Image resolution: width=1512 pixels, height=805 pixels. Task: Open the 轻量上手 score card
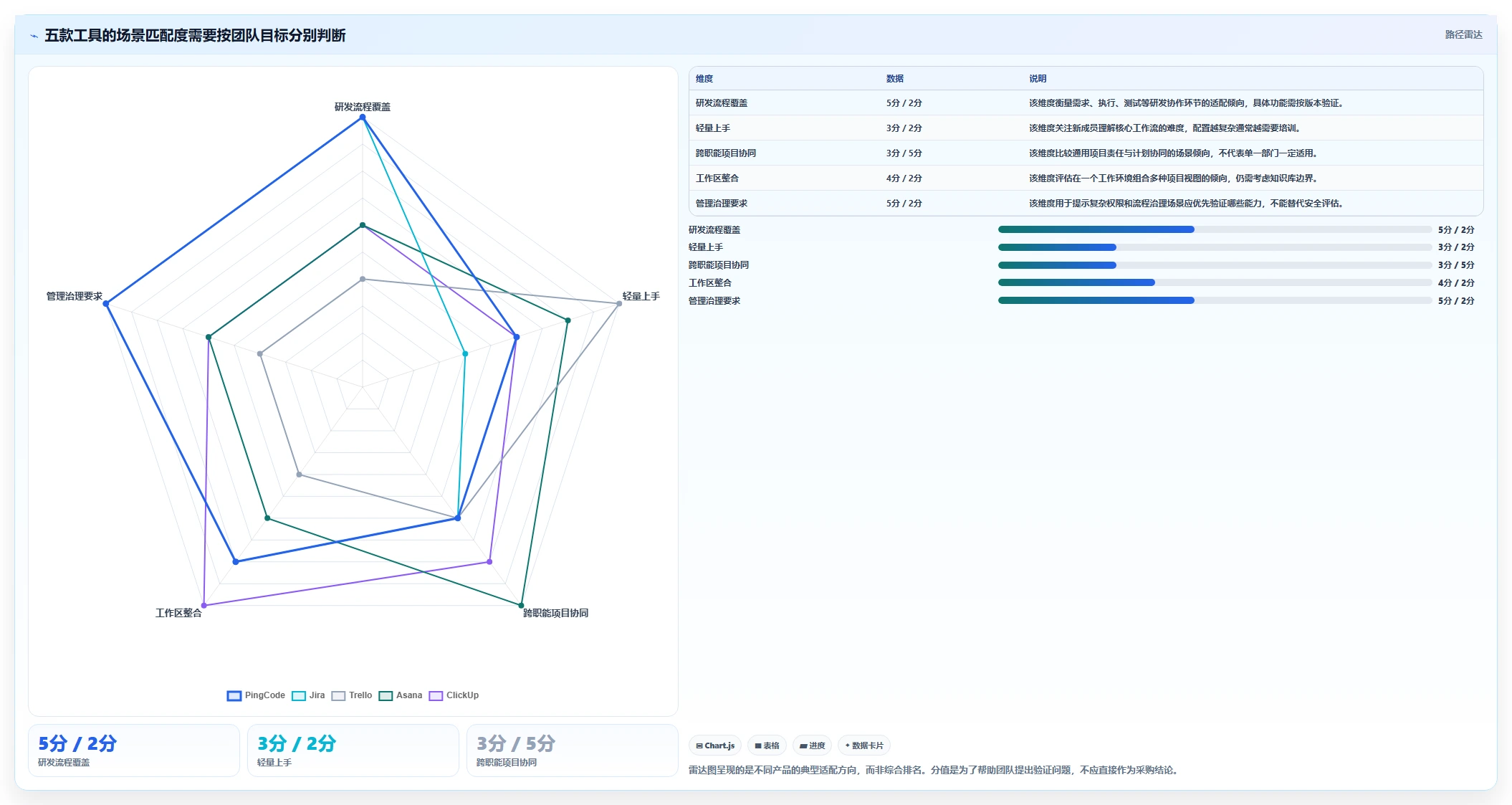tap(353, 751)
